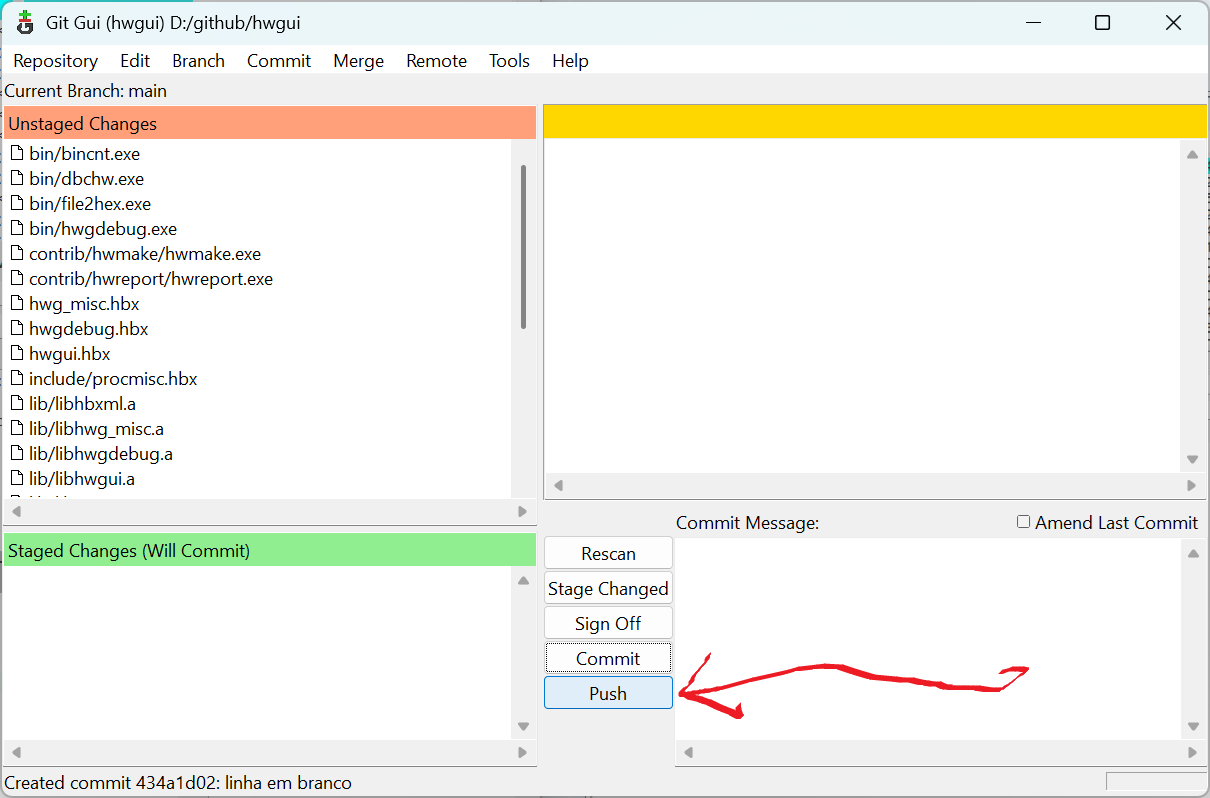Select bin/dbchw.exe file name
This screenshot has height=798, width=1210.
87,179
